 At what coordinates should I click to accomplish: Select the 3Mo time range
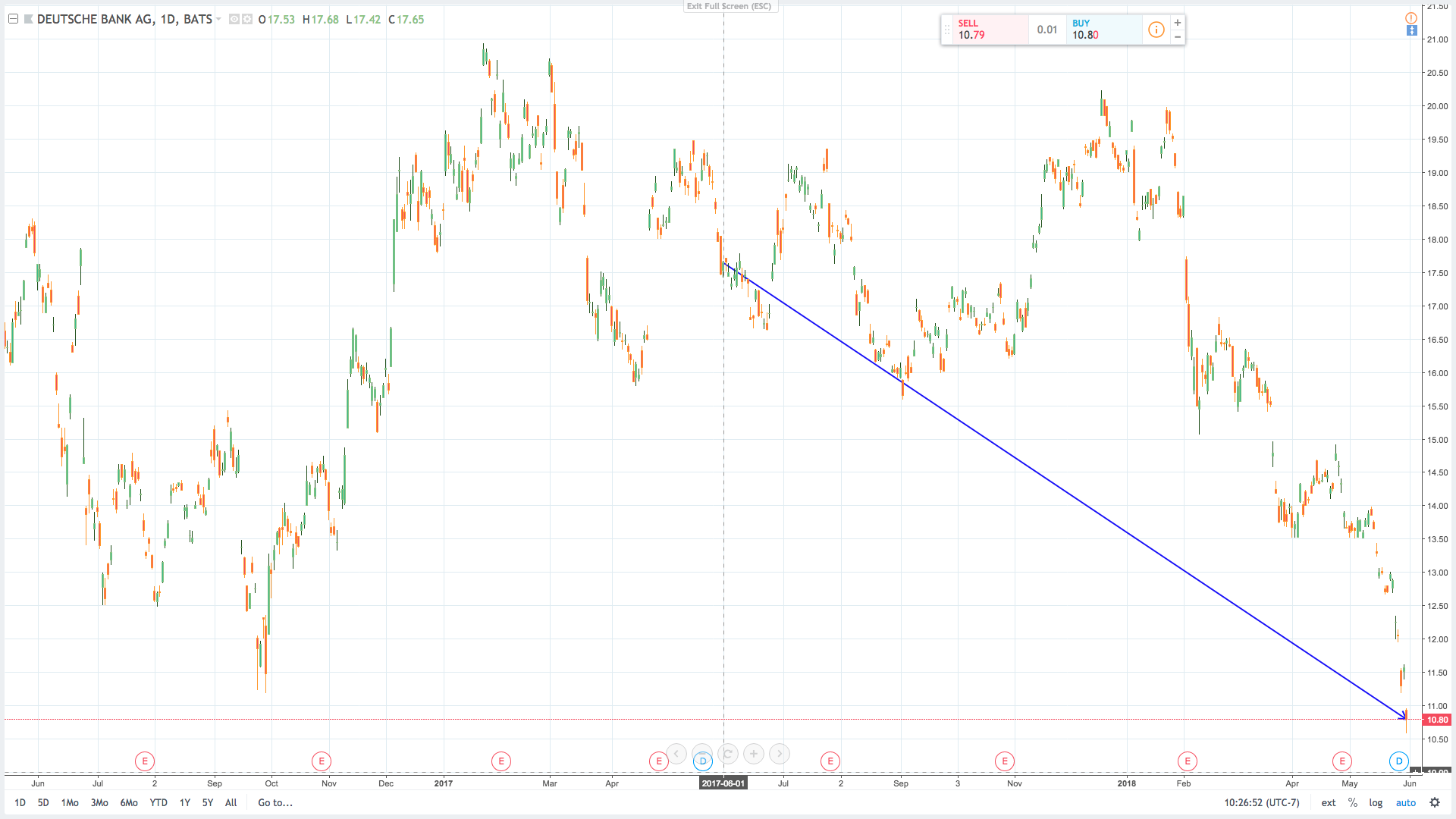(x=99, y=802)
